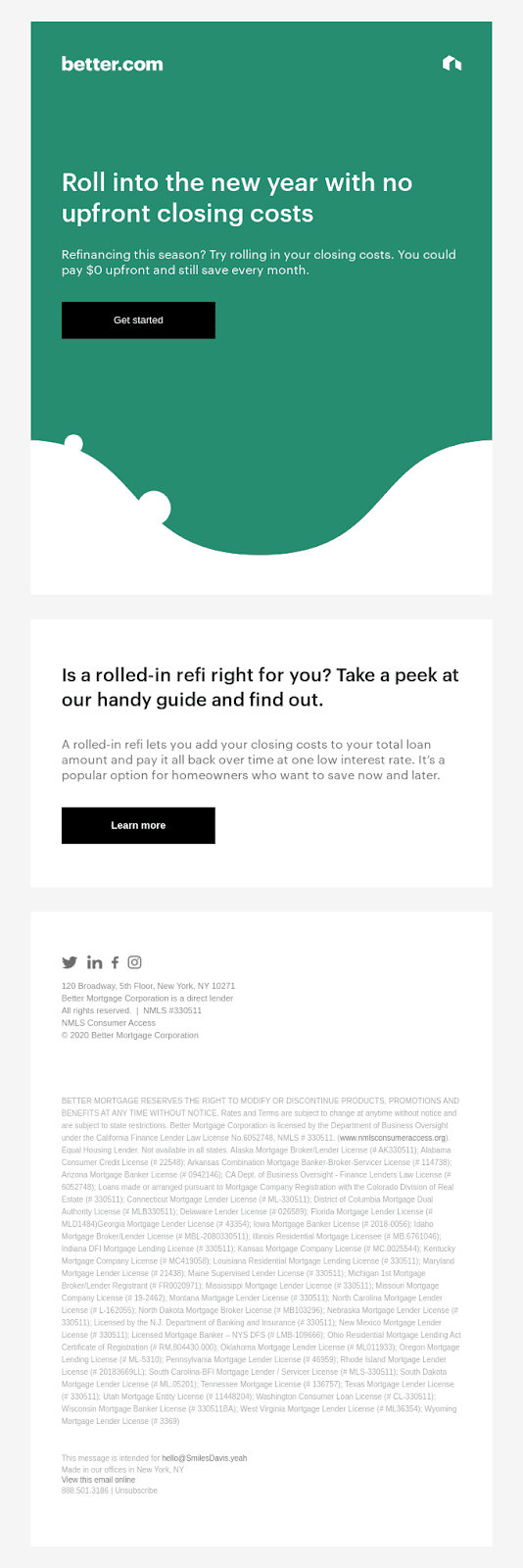Click the 2020 Better Mortgage Corporation copyright line
This screenshot has height=1568, width=523.
pyautogui.click(x=130, y=1035)
